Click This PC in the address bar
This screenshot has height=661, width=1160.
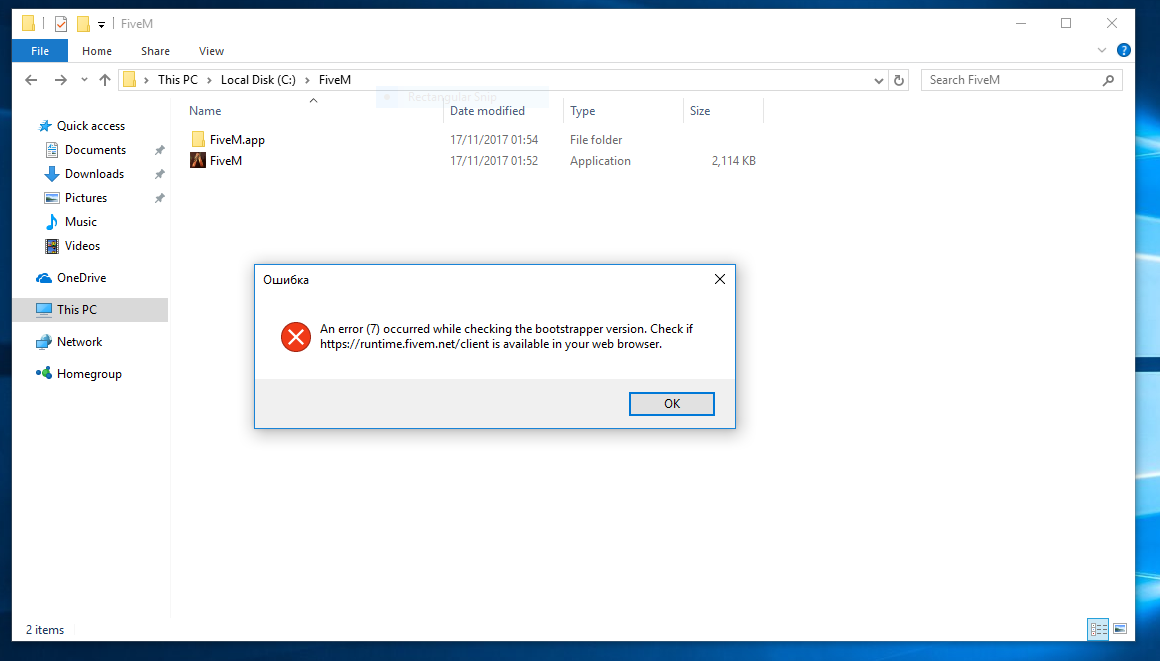(x=178, y=80)
